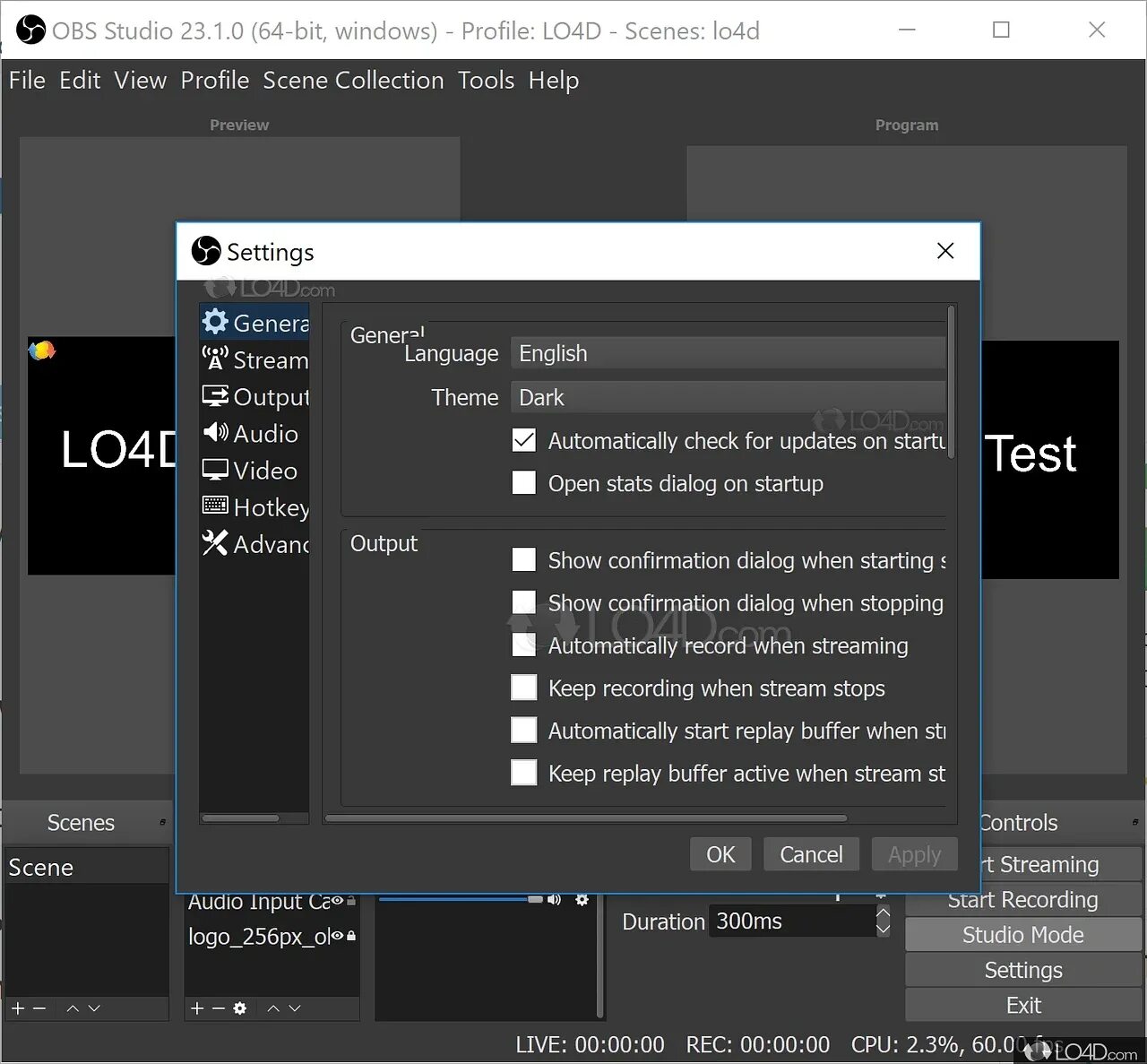Image resolution: width=1147 pixels, height=1064 pixels.
Task: Add a new scene with the plus icon
Action: click(17, 1008)
